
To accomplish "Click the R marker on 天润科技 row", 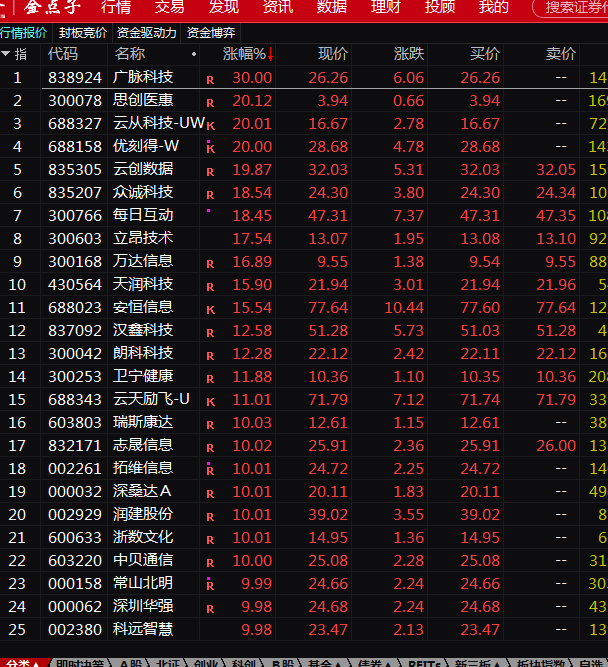I will 210,287.
